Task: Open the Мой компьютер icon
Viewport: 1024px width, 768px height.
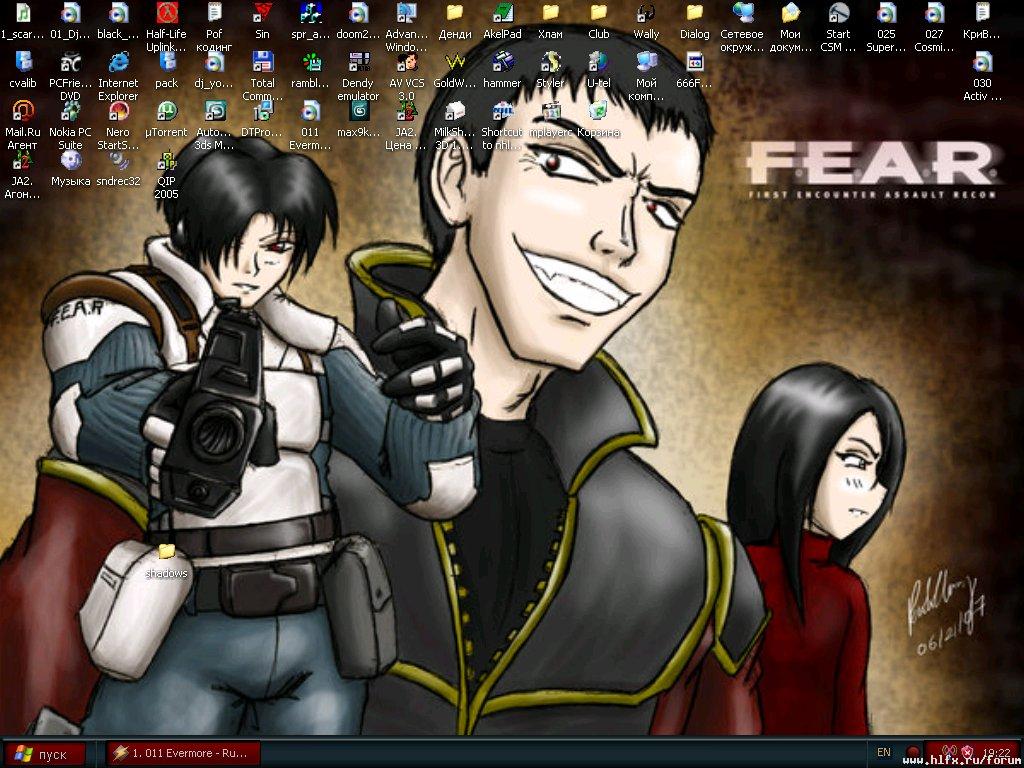Action: pos(647,61)
